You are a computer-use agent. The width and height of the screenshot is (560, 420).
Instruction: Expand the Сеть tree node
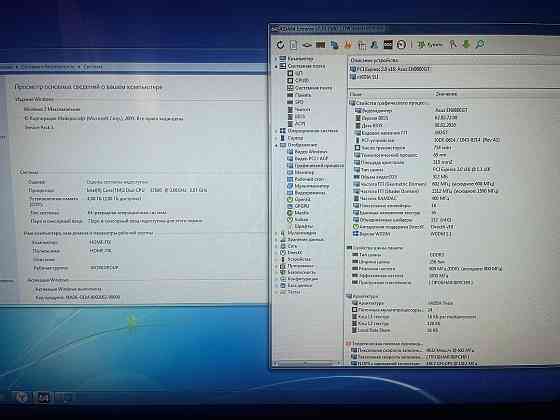pyautogui.click(x=276, y=246)
